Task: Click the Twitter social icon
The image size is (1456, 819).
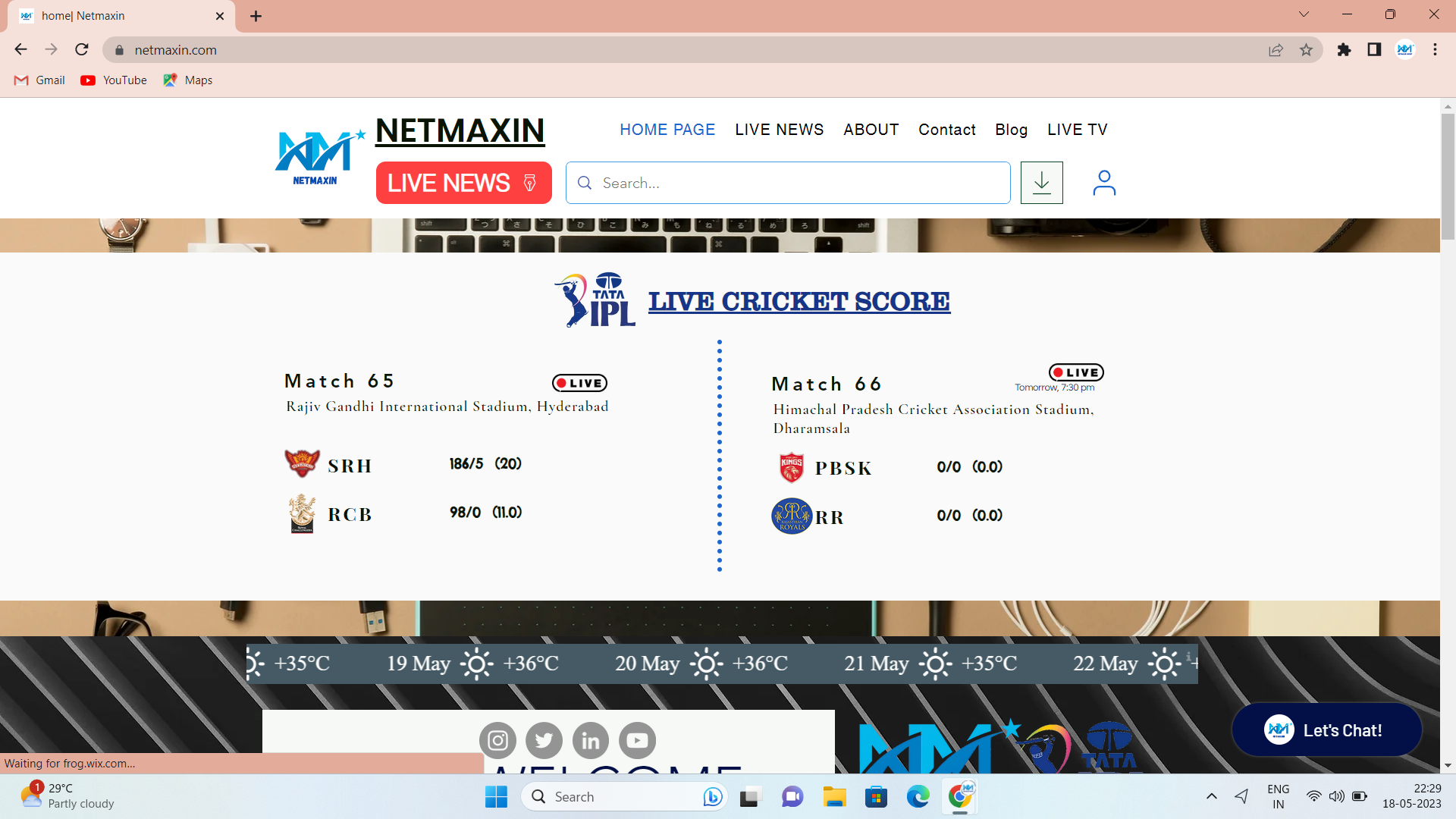Action: (544, 740)
